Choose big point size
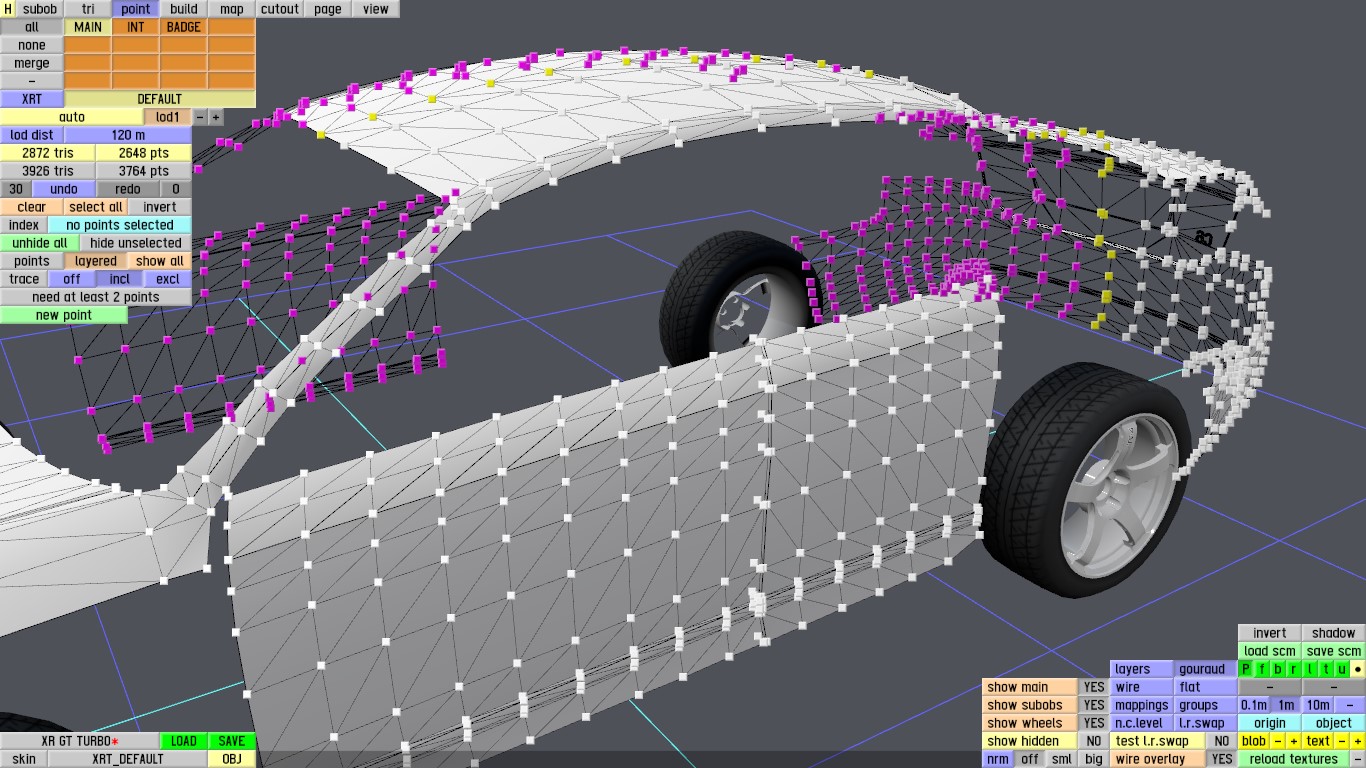1366x768 pixels. click(x=1094, y=759)
